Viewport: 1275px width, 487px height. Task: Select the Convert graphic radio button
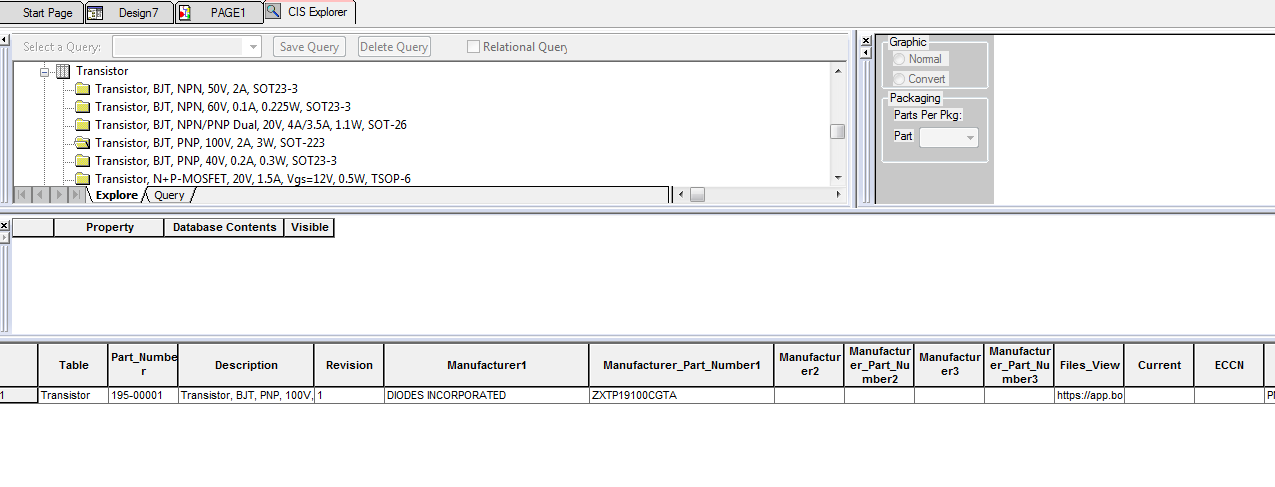[x=899, y=79]
